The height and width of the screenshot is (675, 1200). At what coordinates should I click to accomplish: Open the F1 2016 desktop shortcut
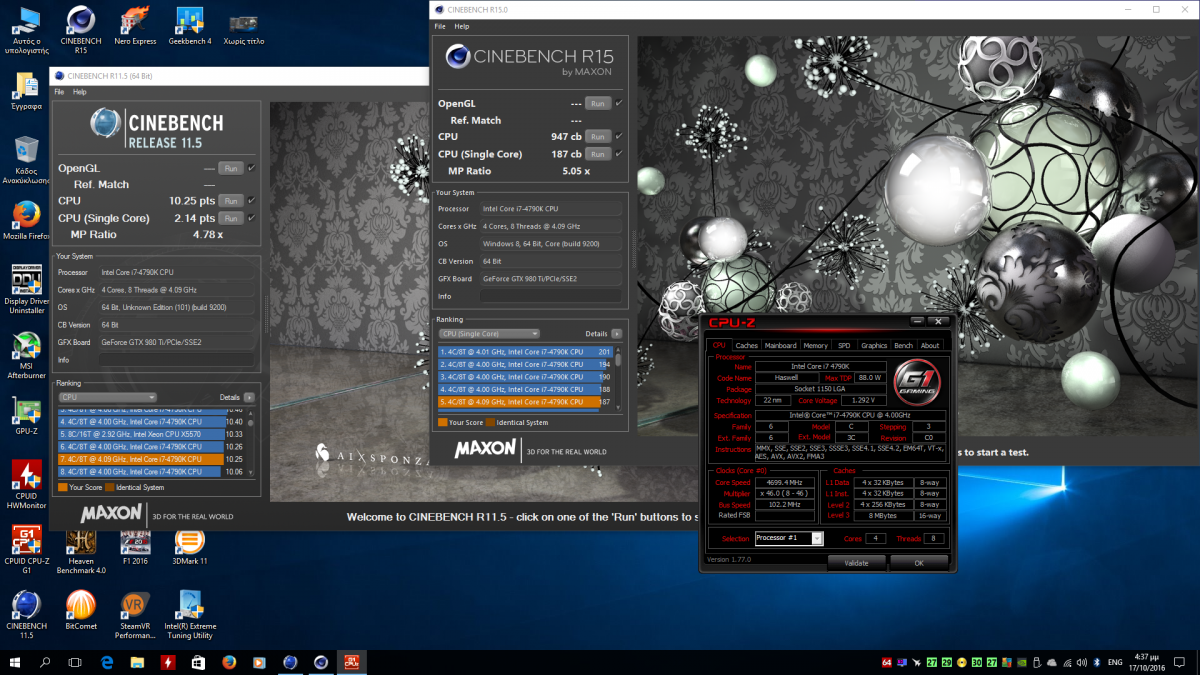[136, 548]
